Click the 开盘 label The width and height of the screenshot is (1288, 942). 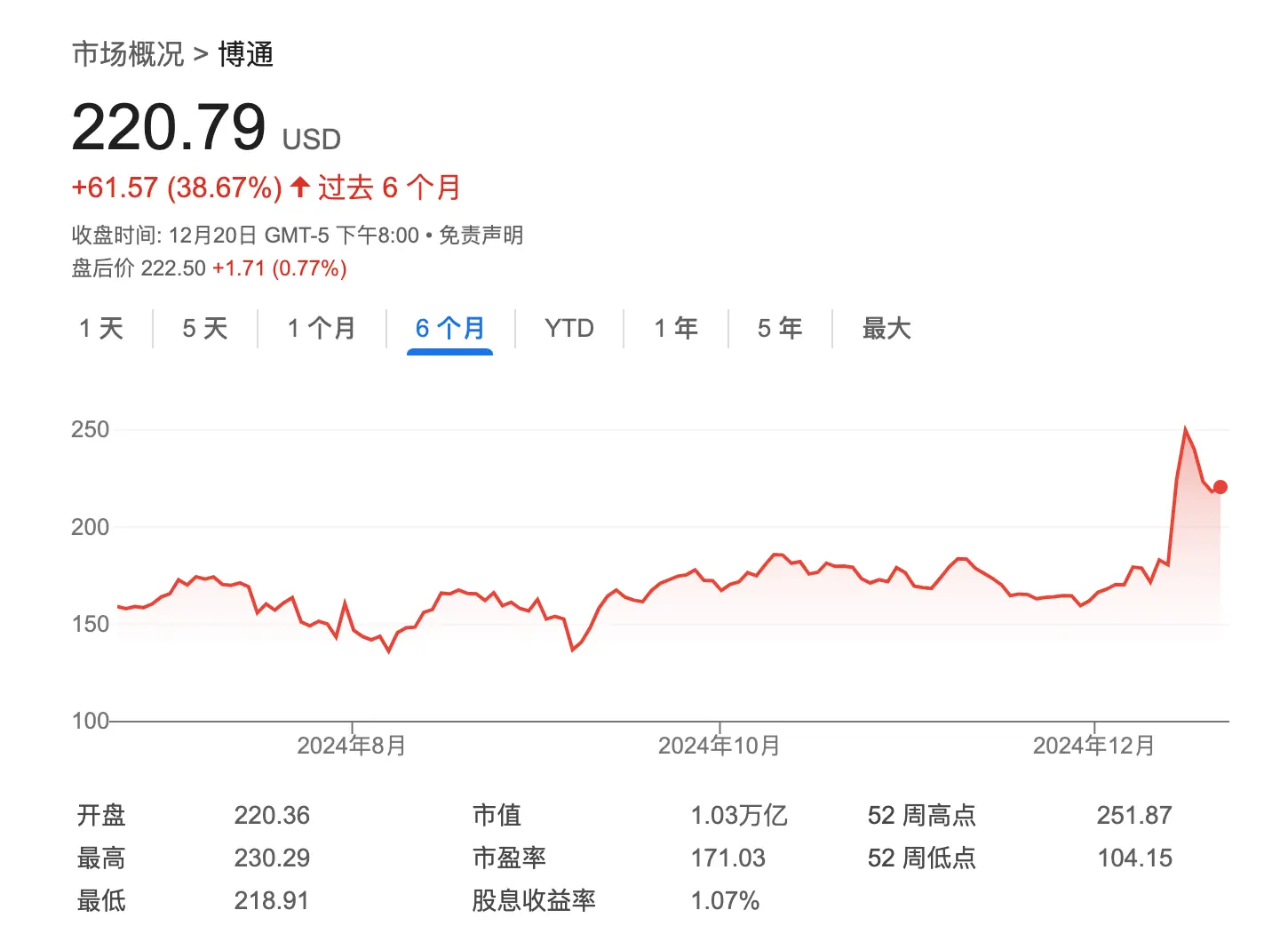[x=101, y=815]
